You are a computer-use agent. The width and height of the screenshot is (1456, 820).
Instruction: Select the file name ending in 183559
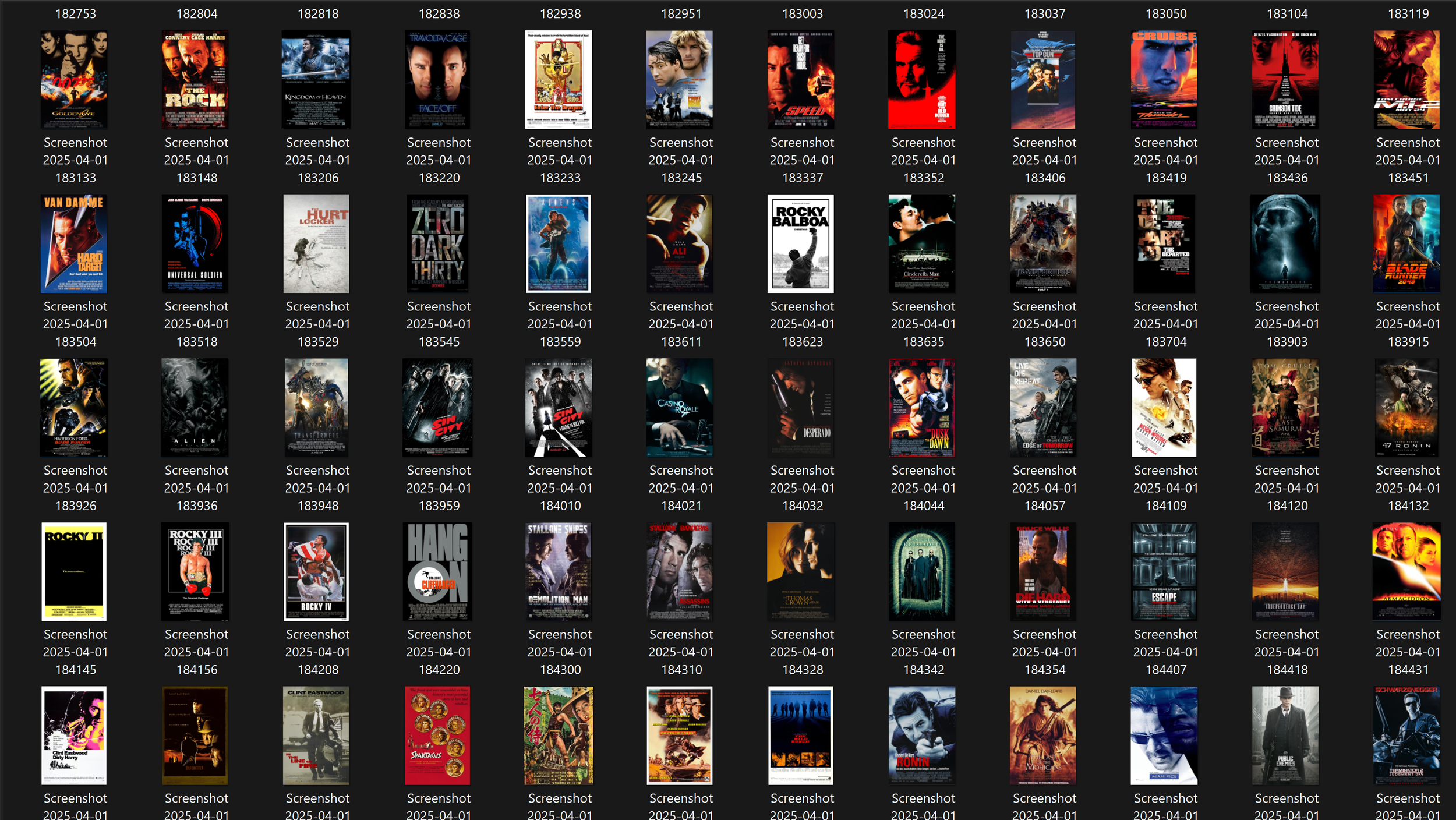[x=560, y=324]
